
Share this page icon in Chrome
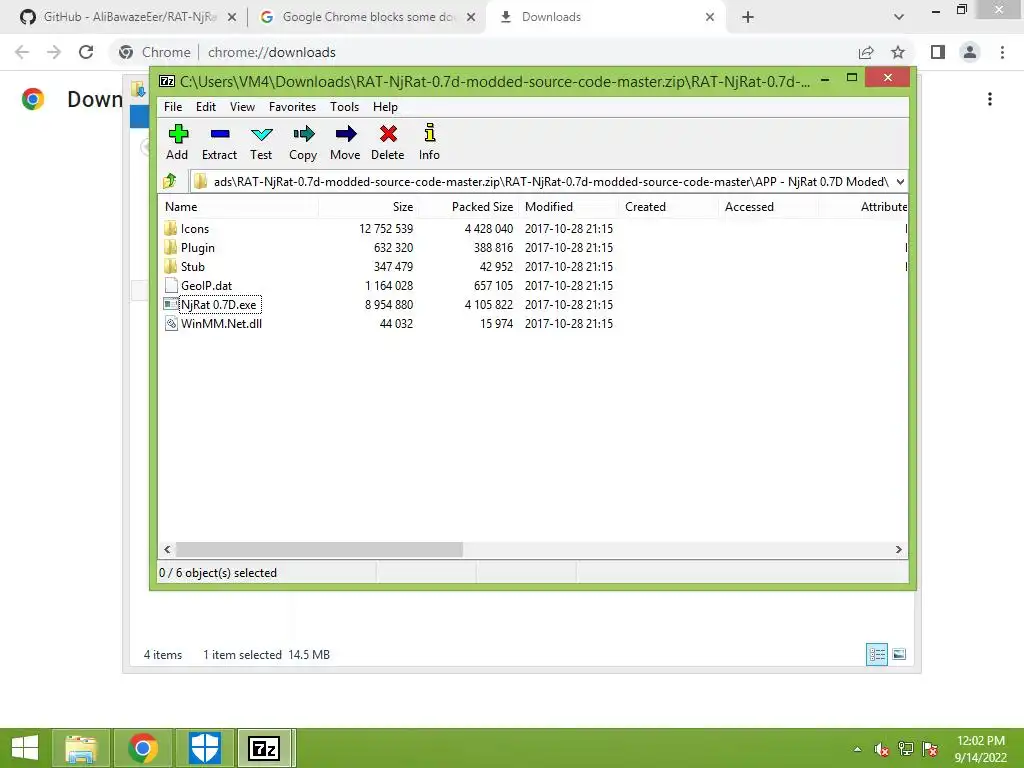click(x=866, y=52)
